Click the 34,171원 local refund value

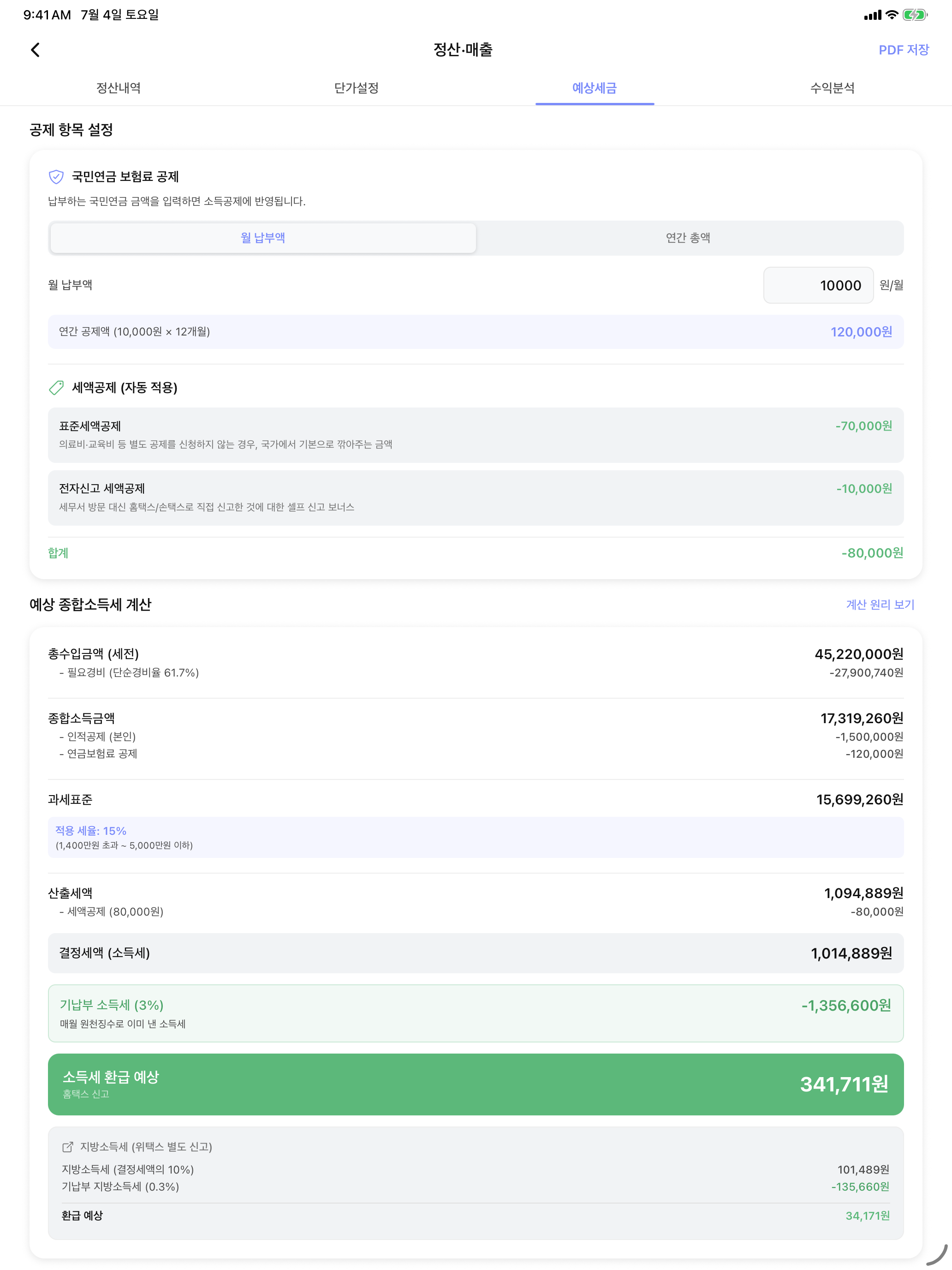click(868, 1216)
